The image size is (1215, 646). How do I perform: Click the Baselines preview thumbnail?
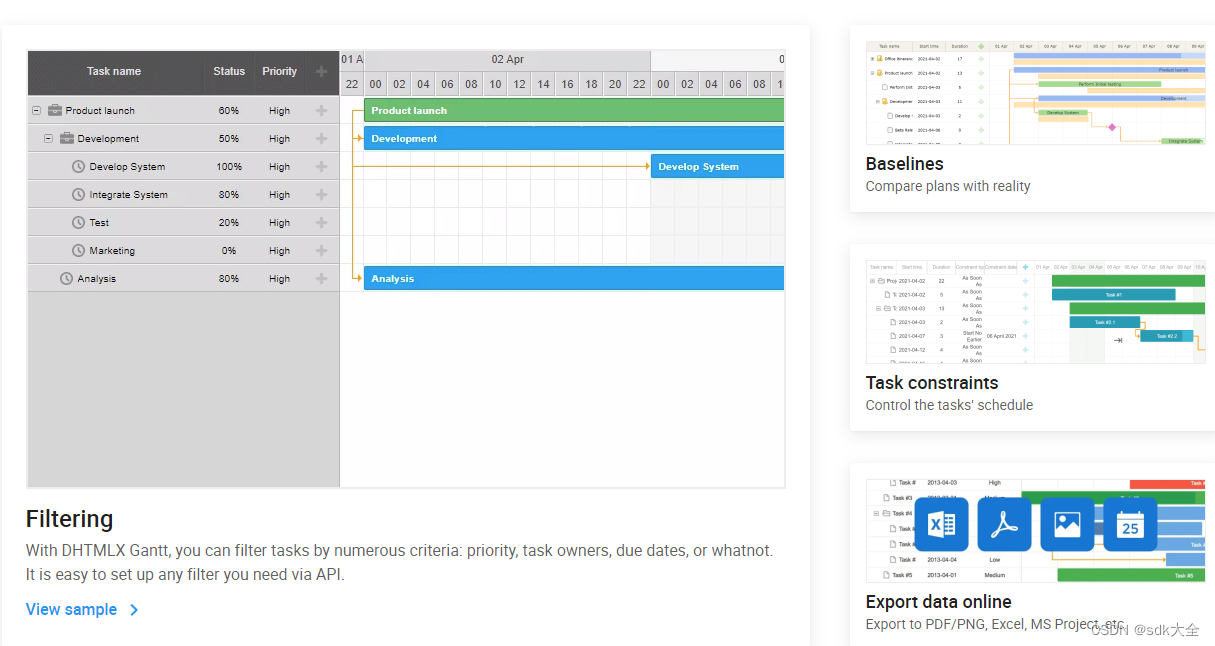pyautogui.click(x=1035, y=90)
